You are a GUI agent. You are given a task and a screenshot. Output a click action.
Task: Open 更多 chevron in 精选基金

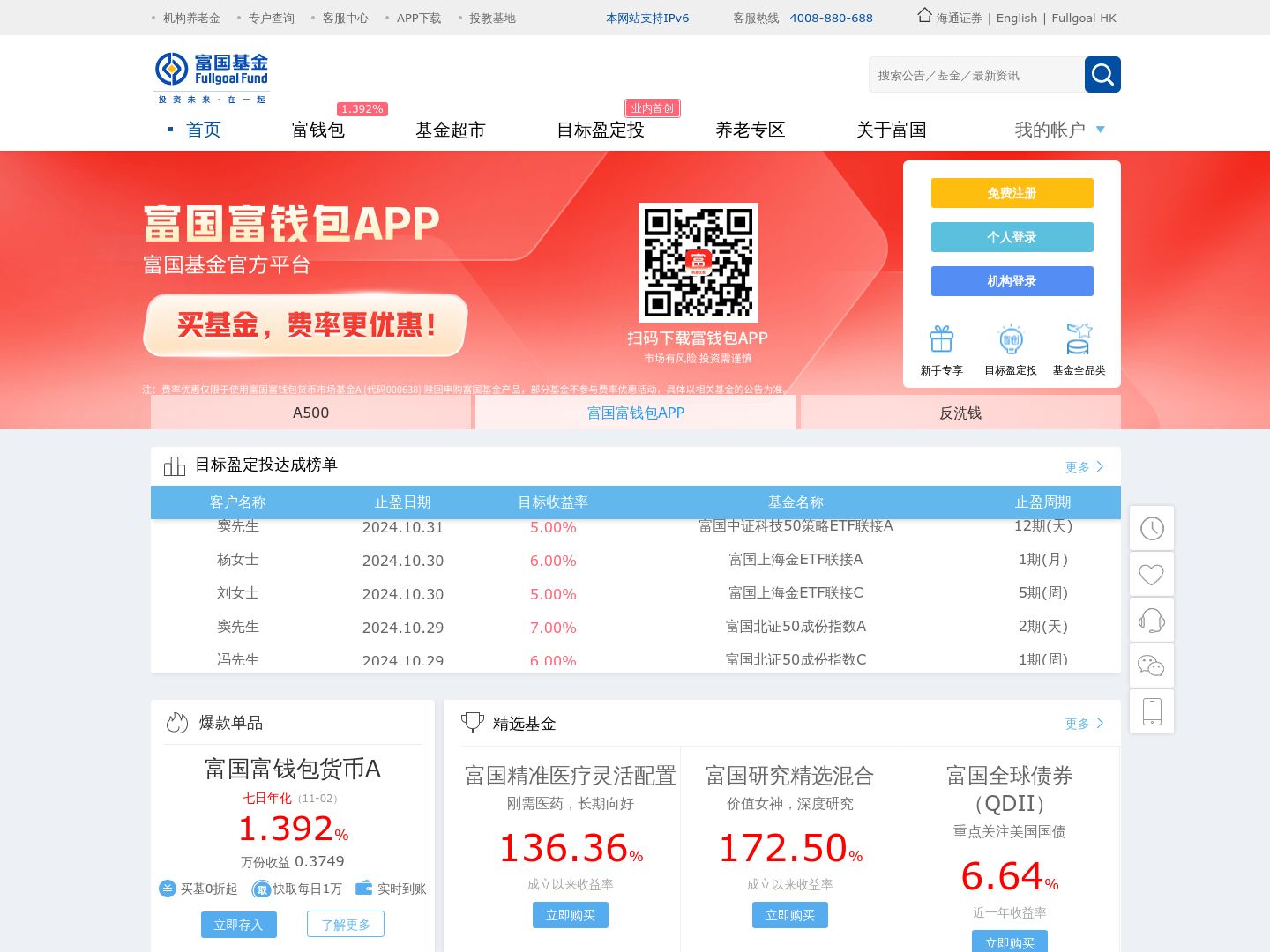[x=1100, y=723]
